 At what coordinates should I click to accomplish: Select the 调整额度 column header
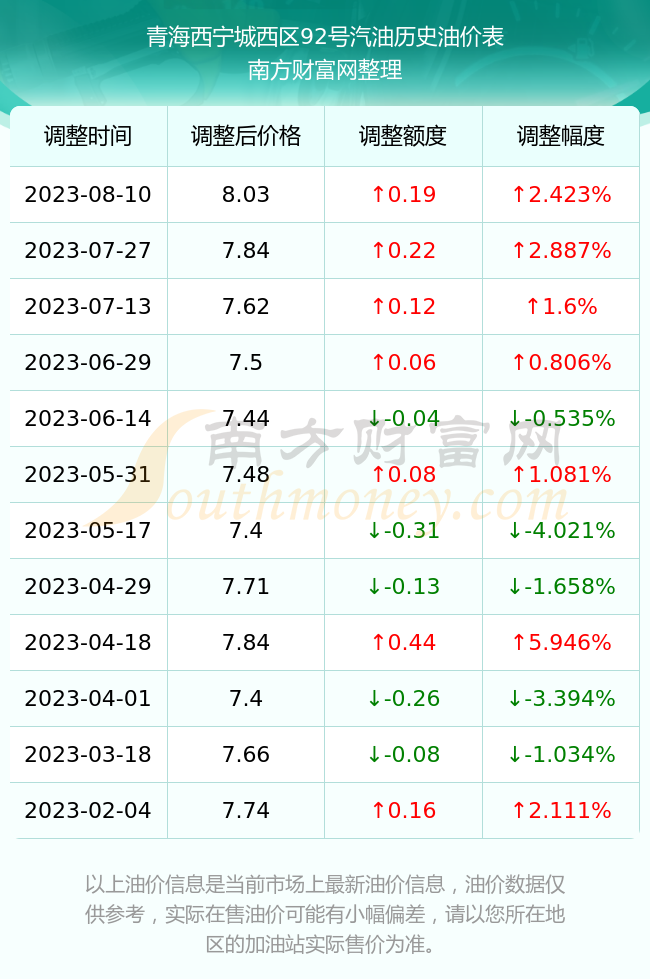click(x=403, y=136)
